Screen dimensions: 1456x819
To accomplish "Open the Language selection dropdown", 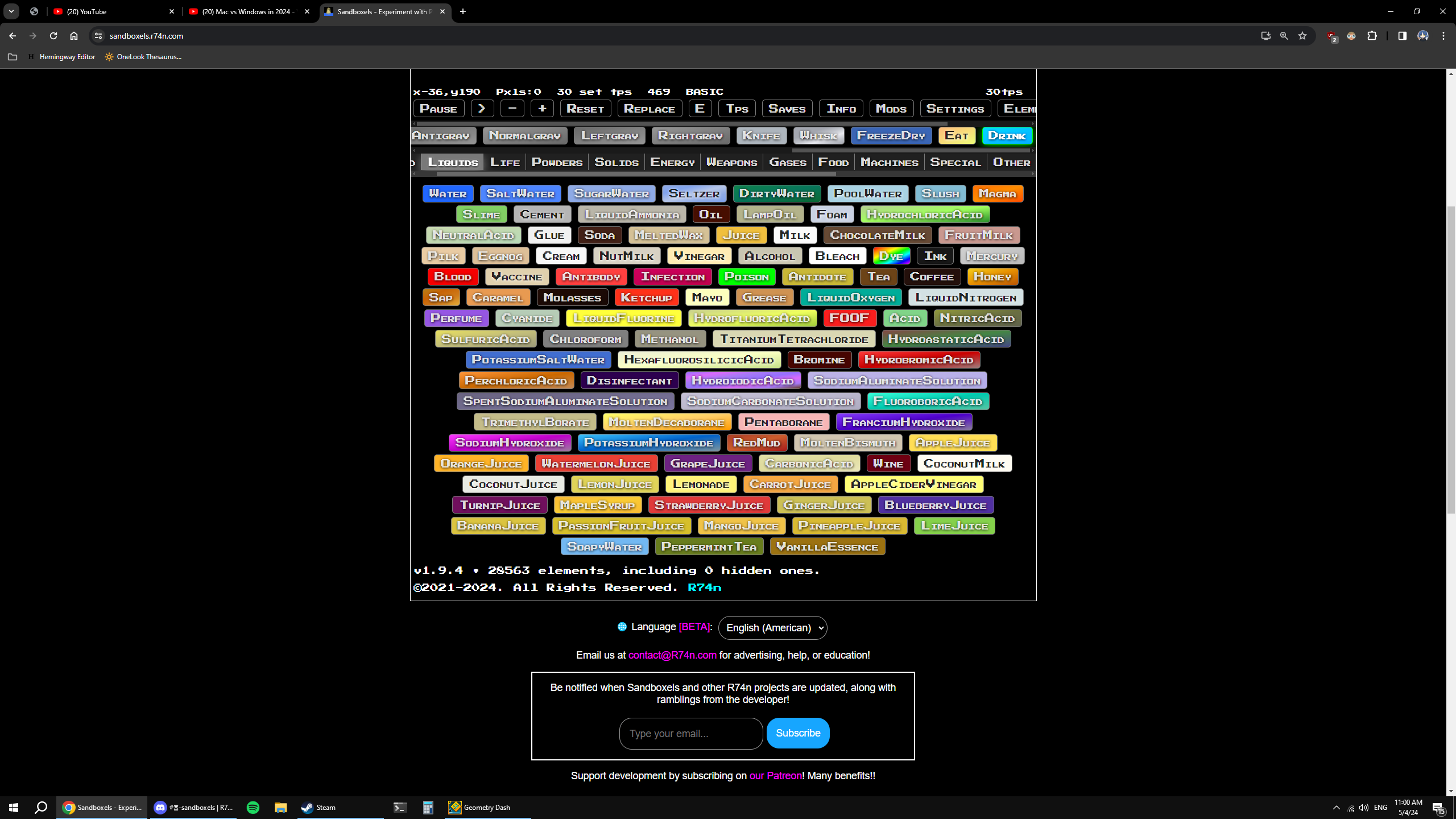I will click(x=772, y=627).
